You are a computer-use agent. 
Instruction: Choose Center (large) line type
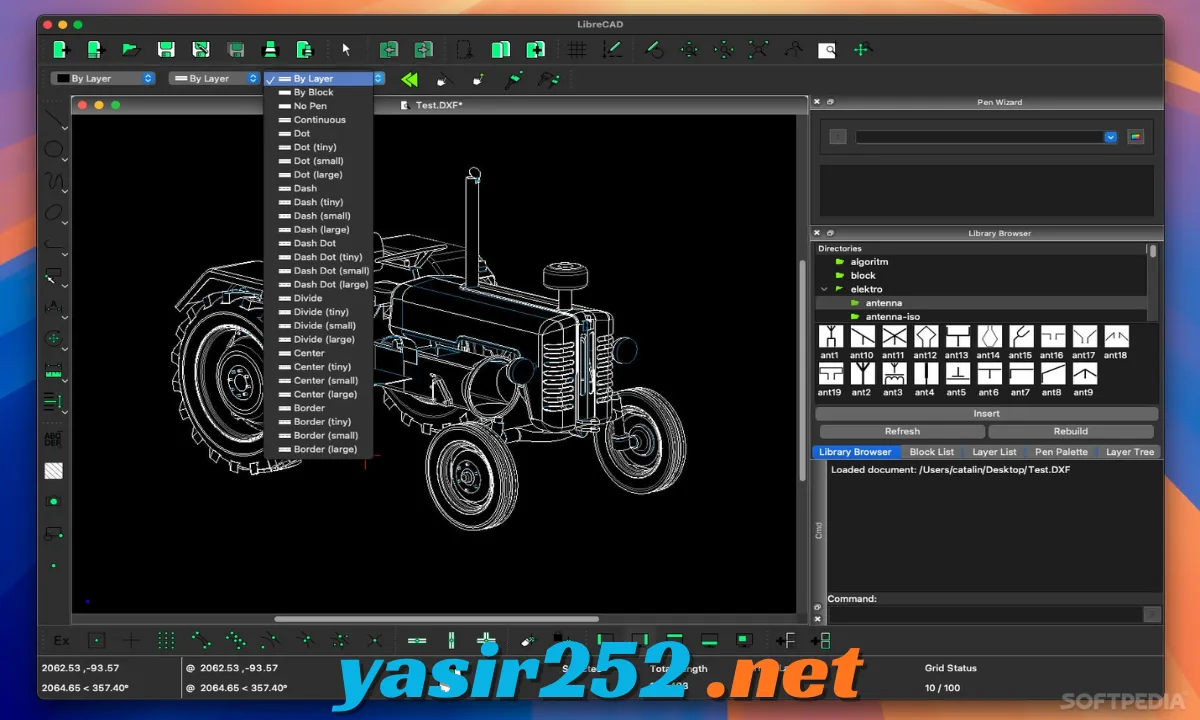point(318,394)
